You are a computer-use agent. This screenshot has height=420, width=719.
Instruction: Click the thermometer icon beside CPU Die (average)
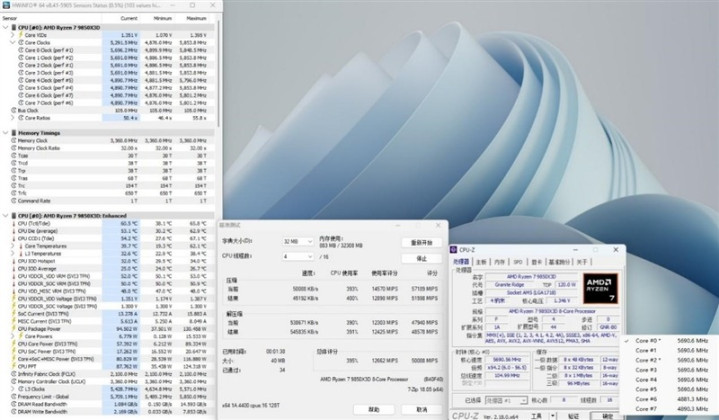14,231
